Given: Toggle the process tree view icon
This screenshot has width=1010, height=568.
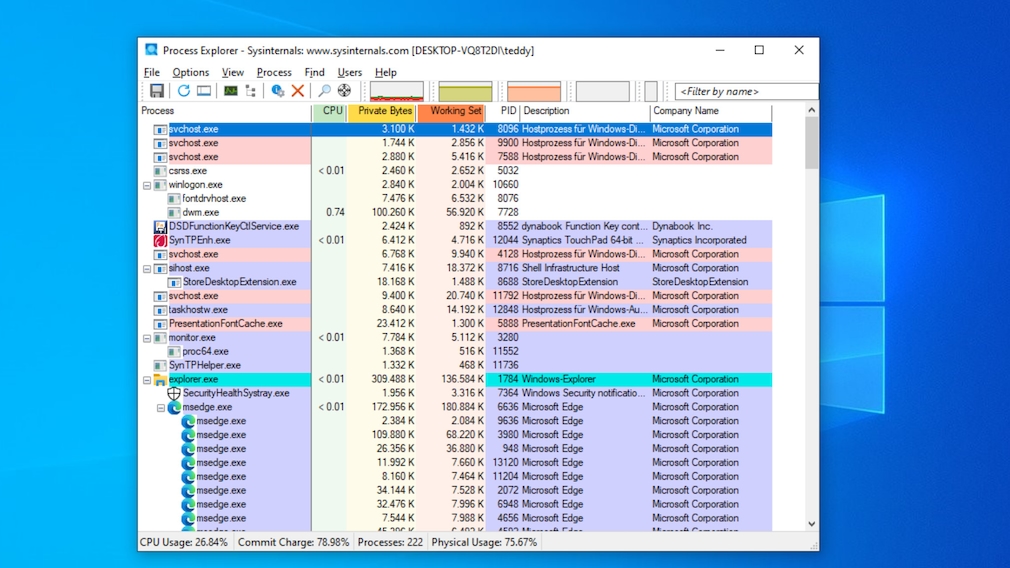Looking at the screenshot, I should coord(251,91).
